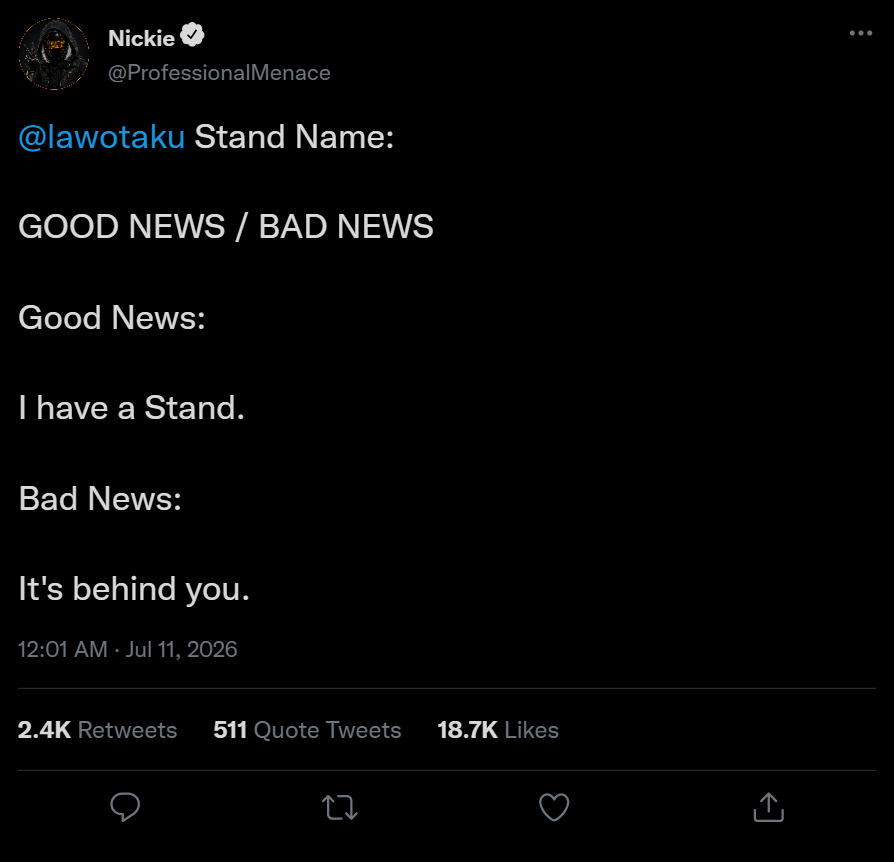Image resolution: width=894 pixels, height=862 pixels.
Task: Select the GOOD NEWS / BAD NEWS text line
Action: [226, 226]
